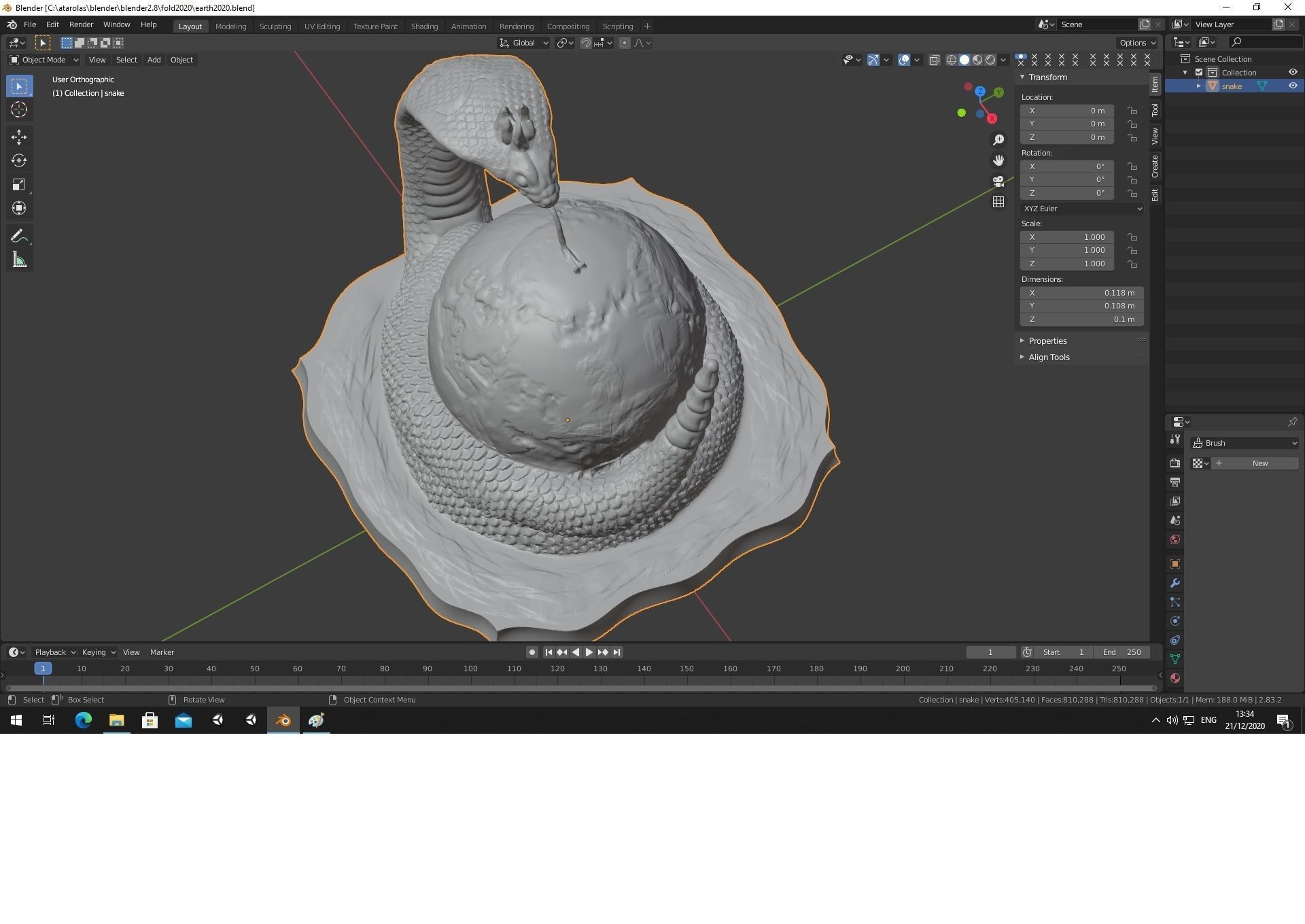Switch orthographic/perspective grid icon
Viewport: 1305px width, 924px height.
point(998,202)
